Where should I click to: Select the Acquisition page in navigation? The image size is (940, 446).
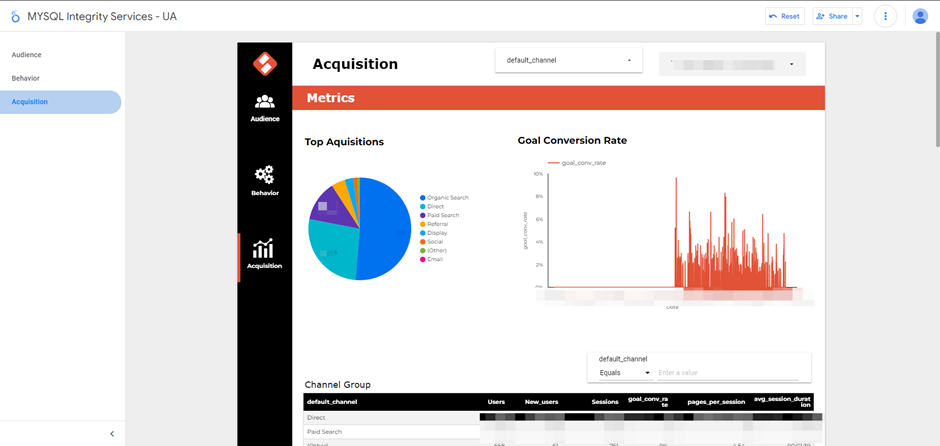click(x=30, y=102)
